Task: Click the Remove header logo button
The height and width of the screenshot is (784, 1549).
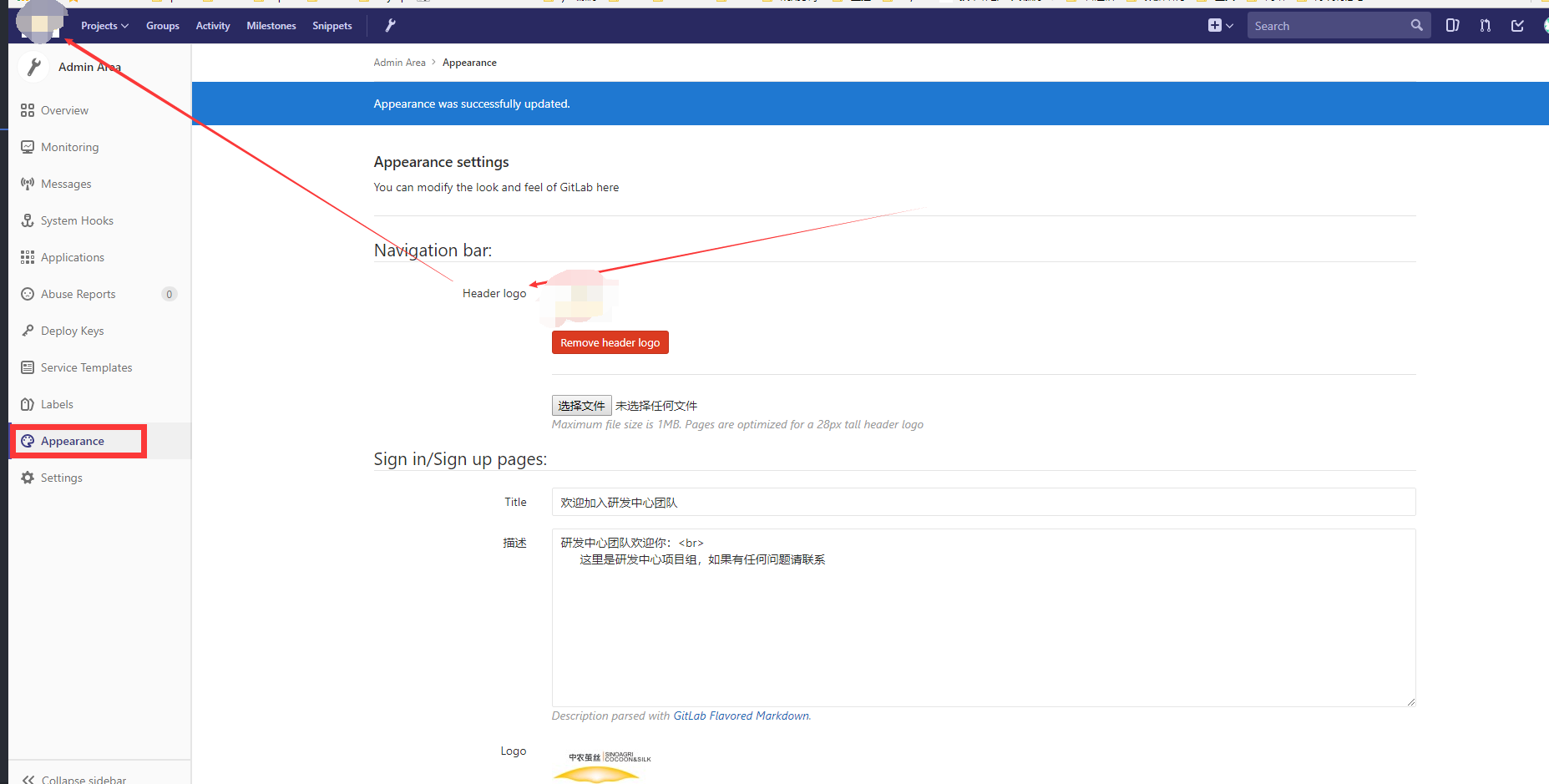Action: [x=610, y=342]
